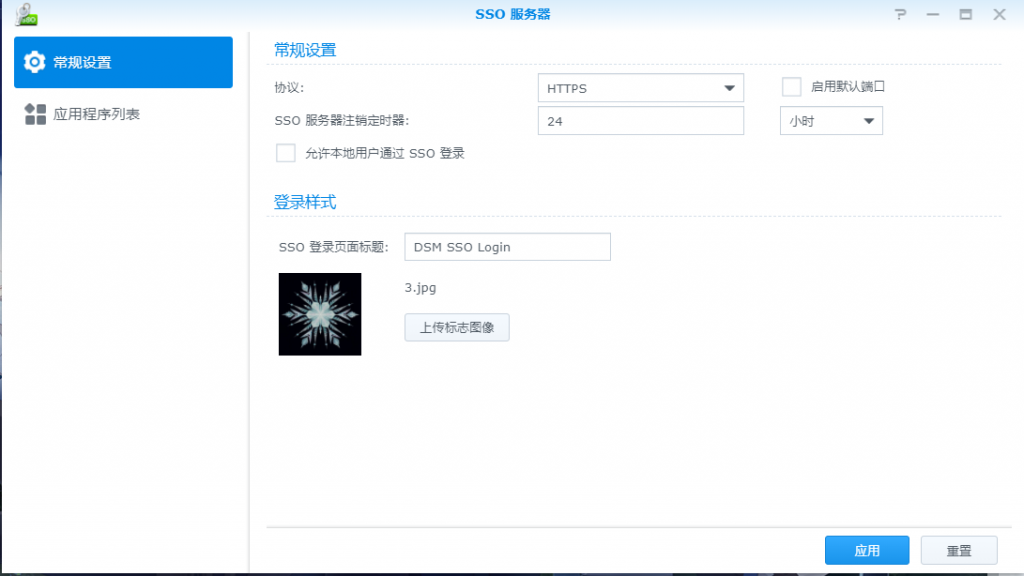Toggle 允许本地用户通过 SSO 登录 checkbox

point(286,153)
